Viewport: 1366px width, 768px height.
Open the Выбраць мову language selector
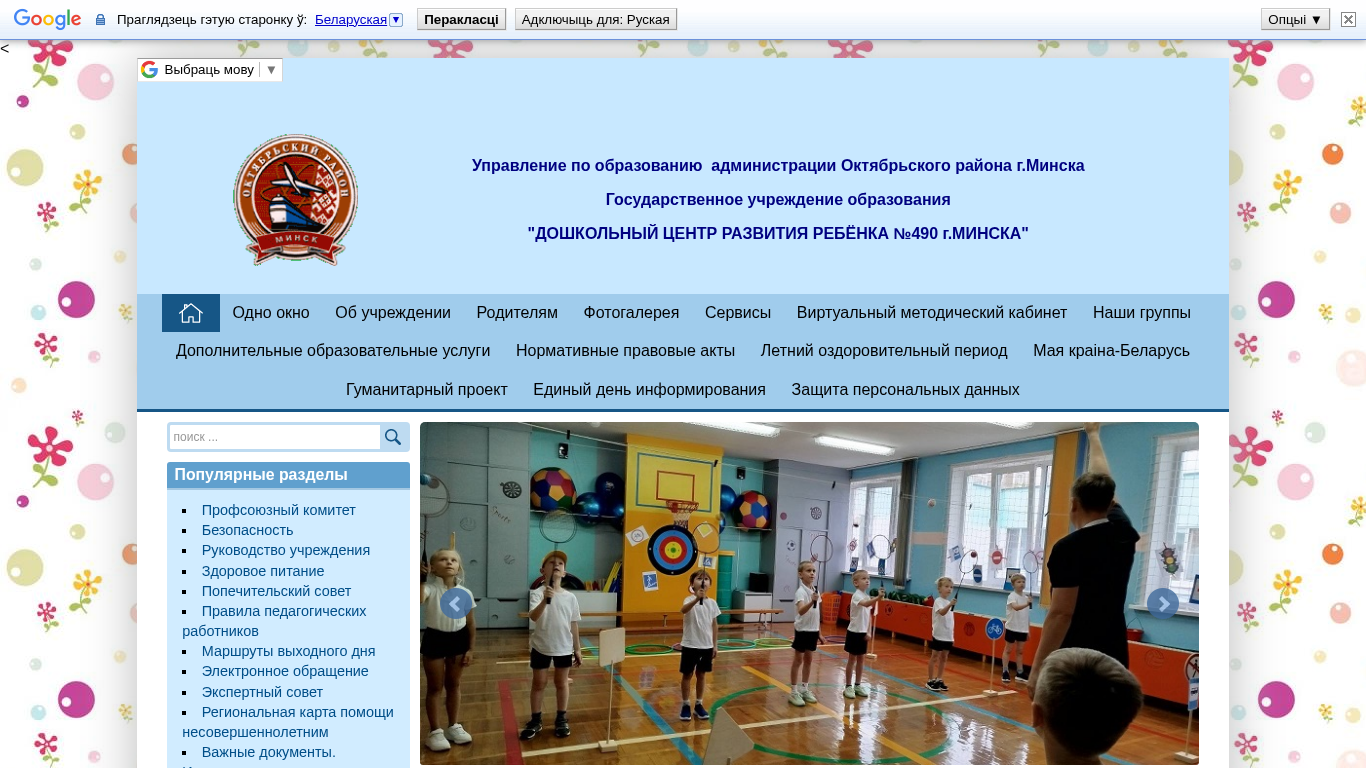coord(210,70)
